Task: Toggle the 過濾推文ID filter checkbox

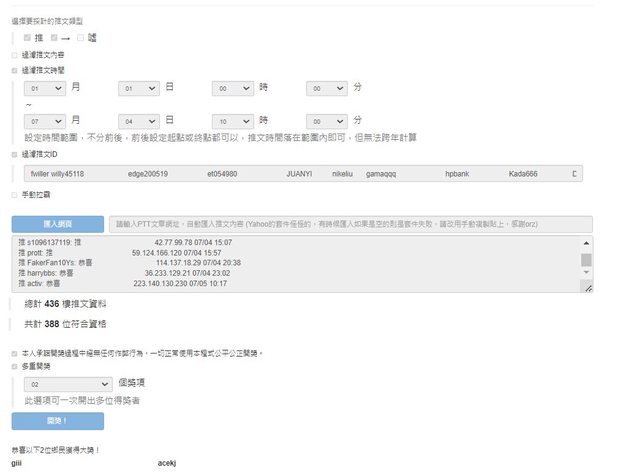Action: pos(14,155)
